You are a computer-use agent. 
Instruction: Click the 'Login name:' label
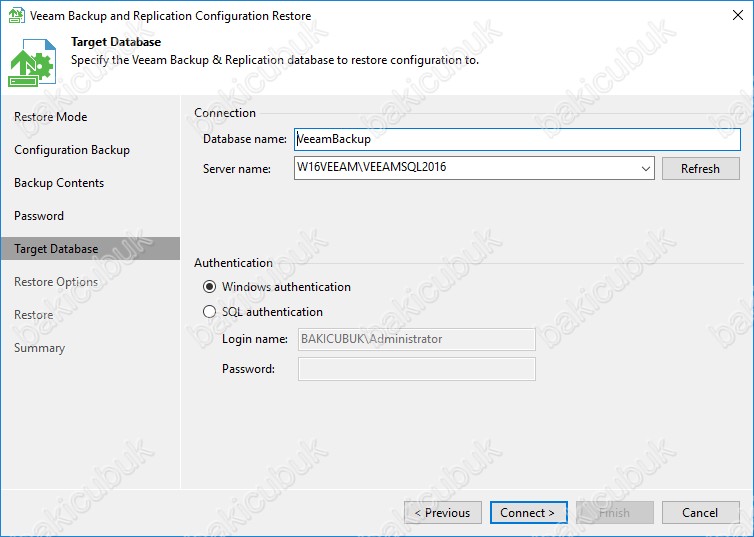[255, 339]
